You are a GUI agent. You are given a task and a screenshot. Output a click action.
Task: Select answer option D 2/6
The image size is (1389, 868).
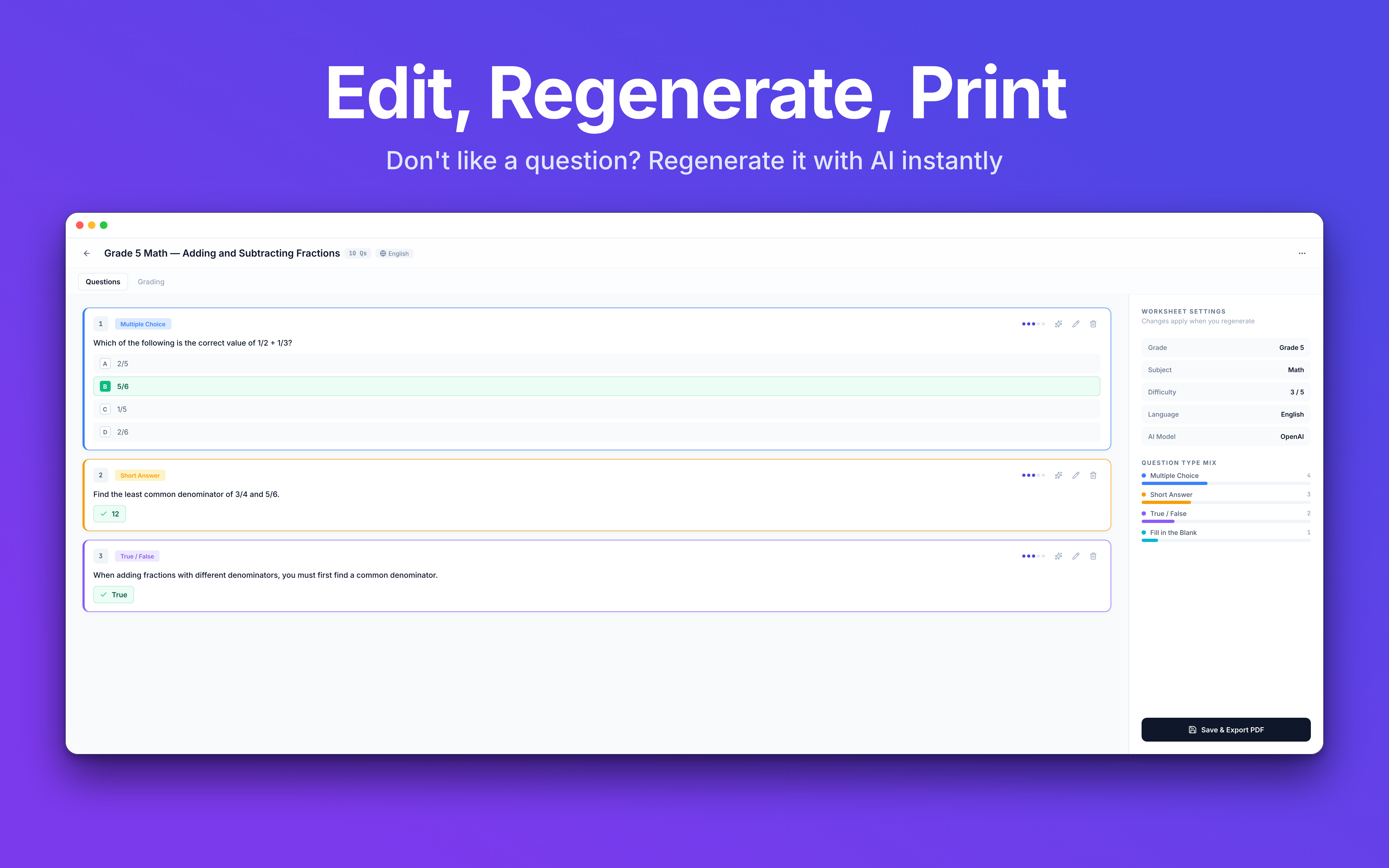596,432
